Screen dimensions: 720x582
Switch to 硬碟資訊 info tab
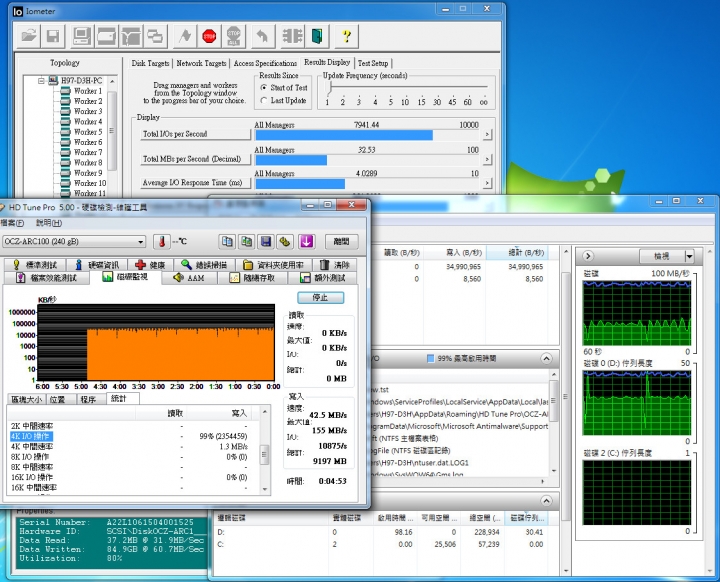[x=98, y=265]
